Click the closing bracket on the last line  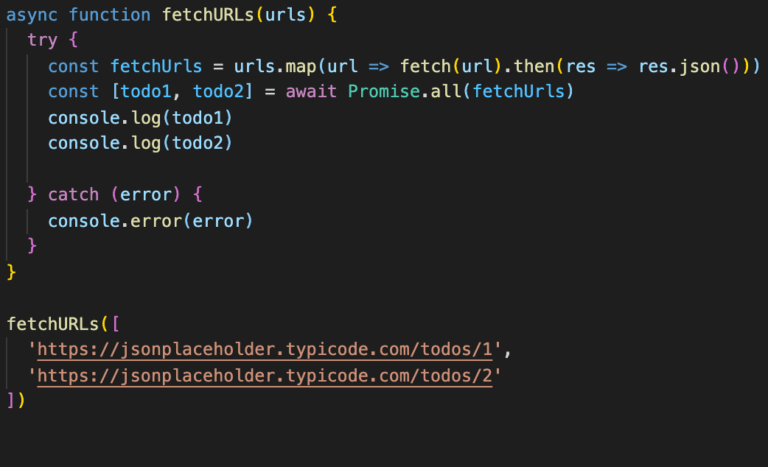pyautogui.click(x=11, y=401)
